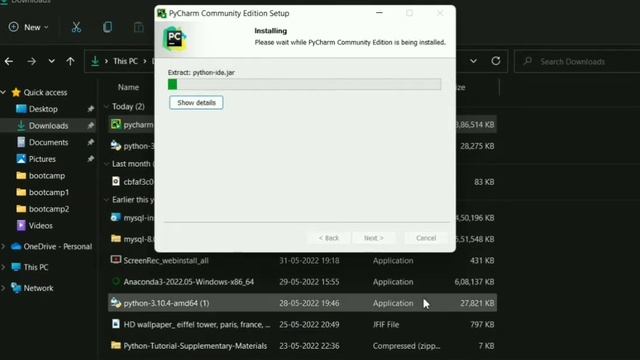Open the bootcamp2 folder in sidebar
The width and height of the screenshot is (640, 360).
[x=49, y=209]
